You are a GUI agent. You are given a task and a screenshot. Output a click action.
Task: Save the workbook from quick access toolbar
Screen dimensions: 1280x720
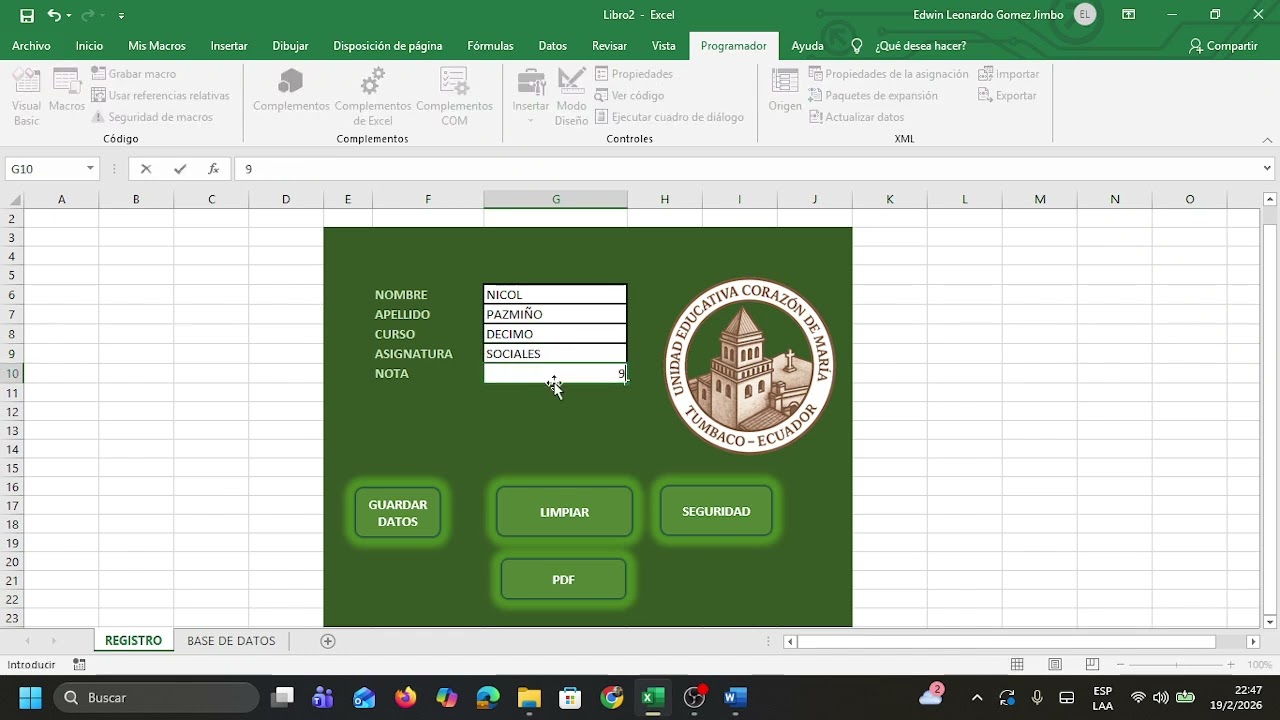pos(27,15)
